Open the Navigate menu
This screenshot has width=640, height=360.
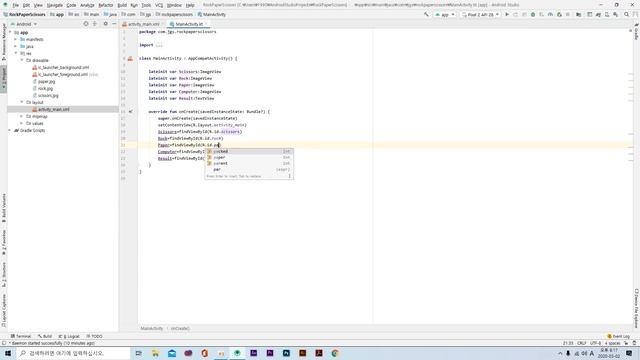54,5
